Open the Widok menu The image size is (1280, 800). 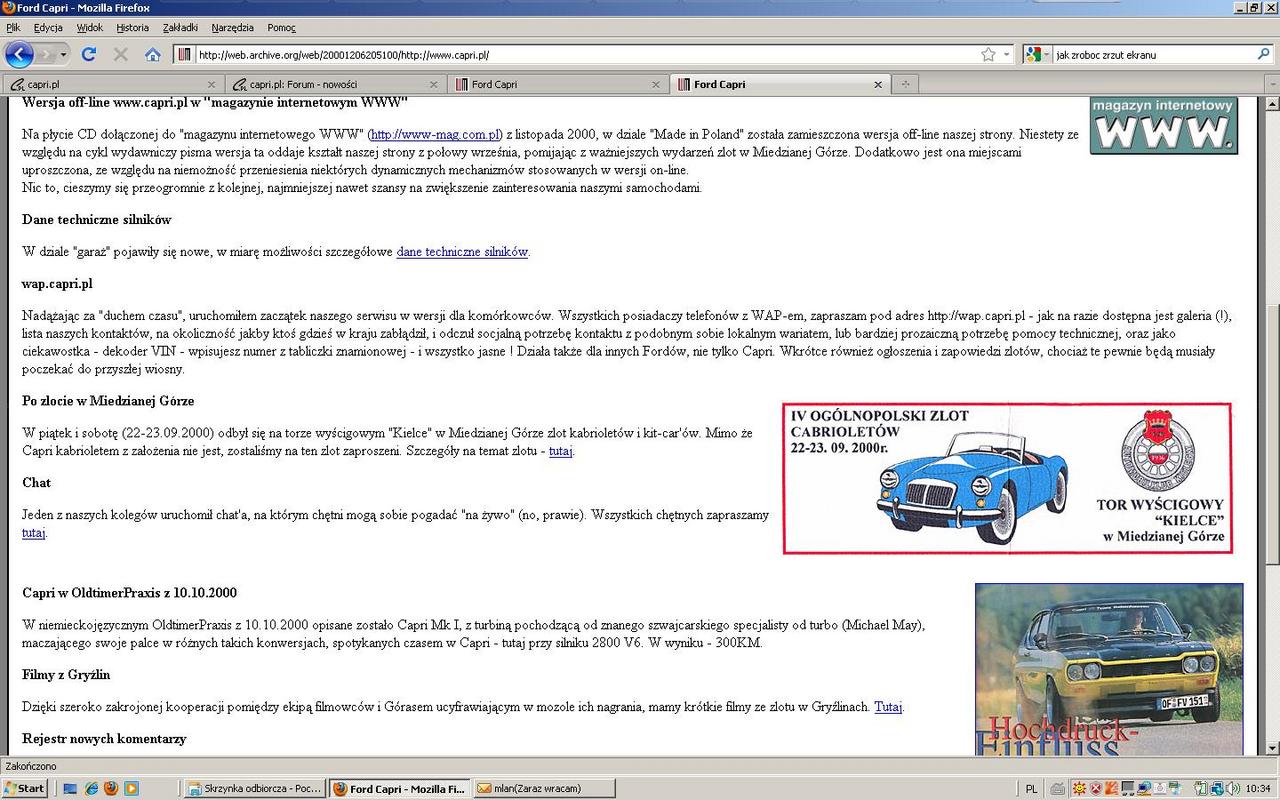click(90, 28)
